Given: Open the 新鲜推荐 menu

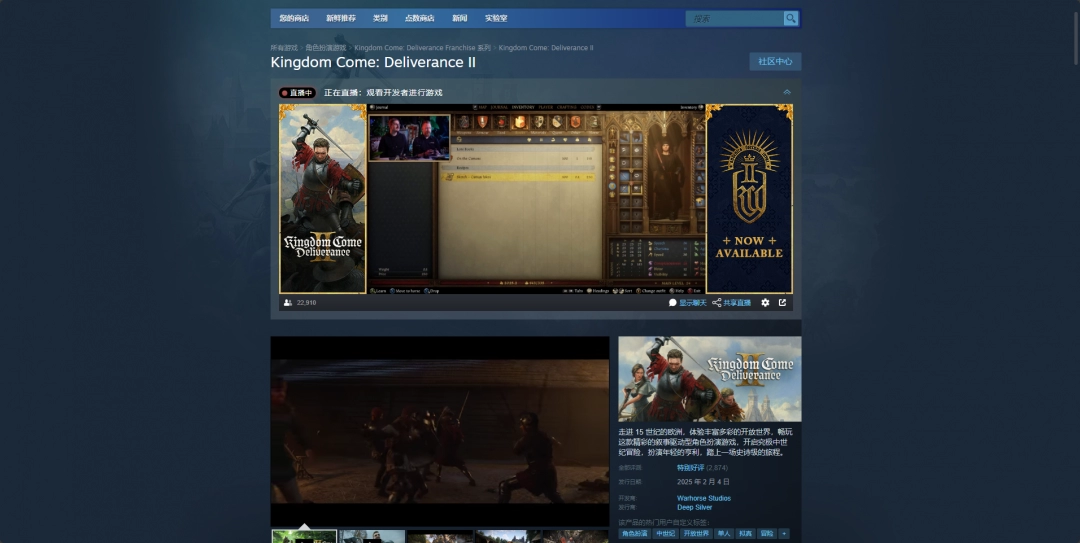Looking at the screenshot, I should click(x=340, y=18).
